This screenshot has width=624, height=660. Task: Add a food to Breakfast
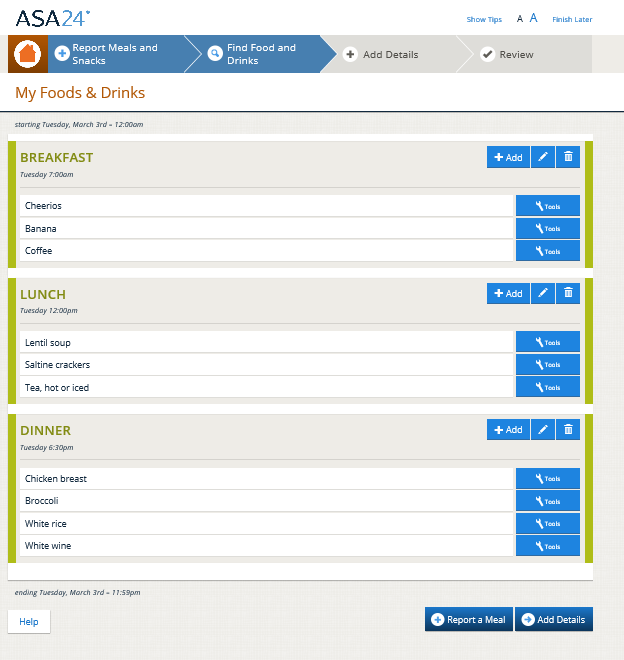pyautogui.click(x=508, y=157)
